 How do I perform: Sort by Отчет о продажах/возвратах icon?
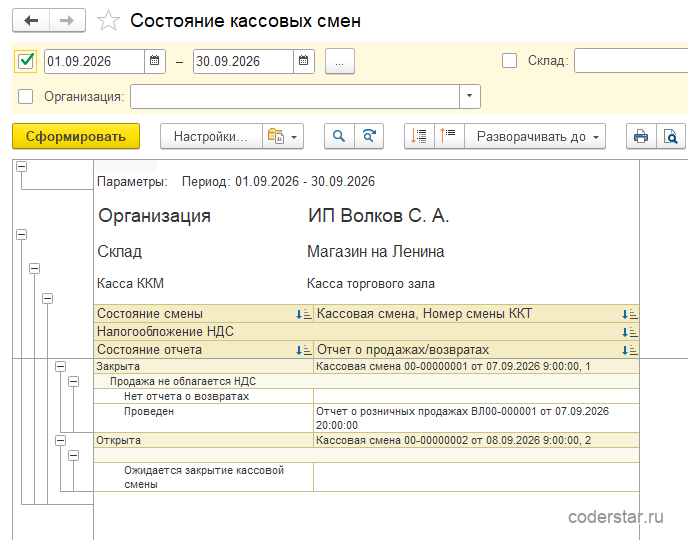point(630,350)
